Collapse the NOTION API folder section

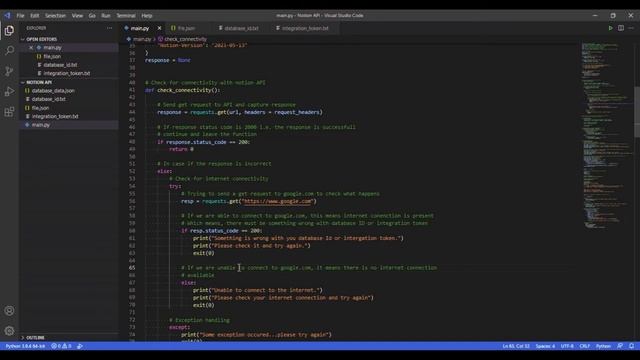[39, 82]
